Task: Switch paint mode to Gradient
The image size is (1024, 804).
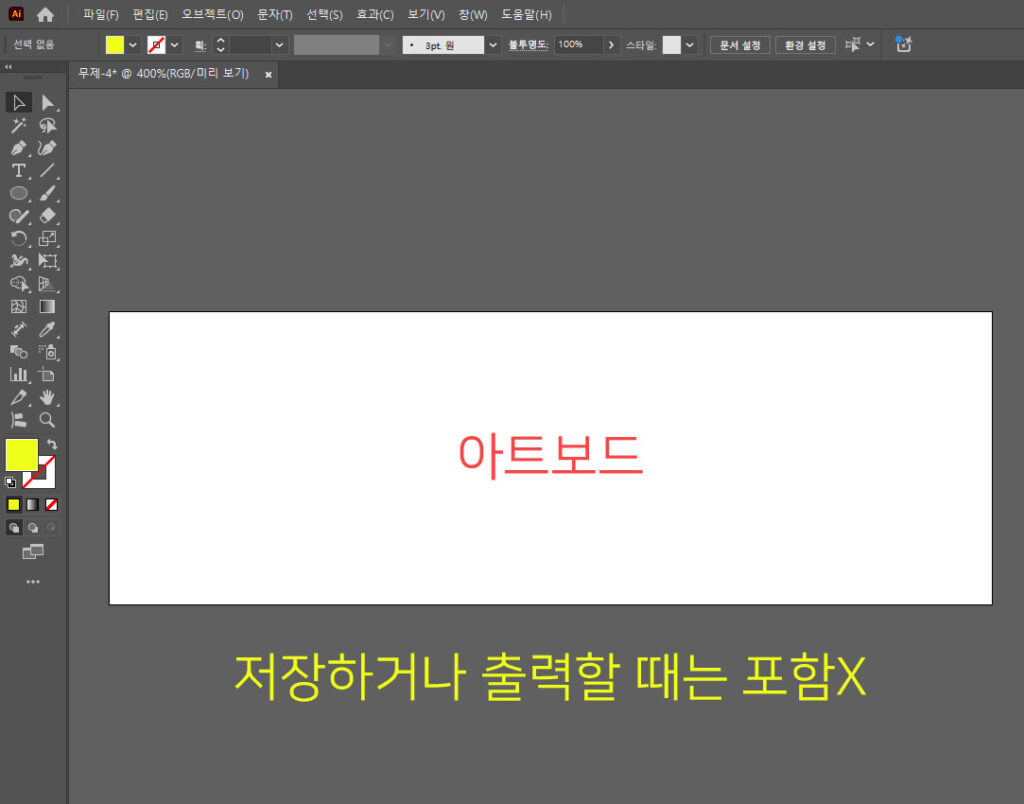Action: pyautogui.click(x=32, y=505)
